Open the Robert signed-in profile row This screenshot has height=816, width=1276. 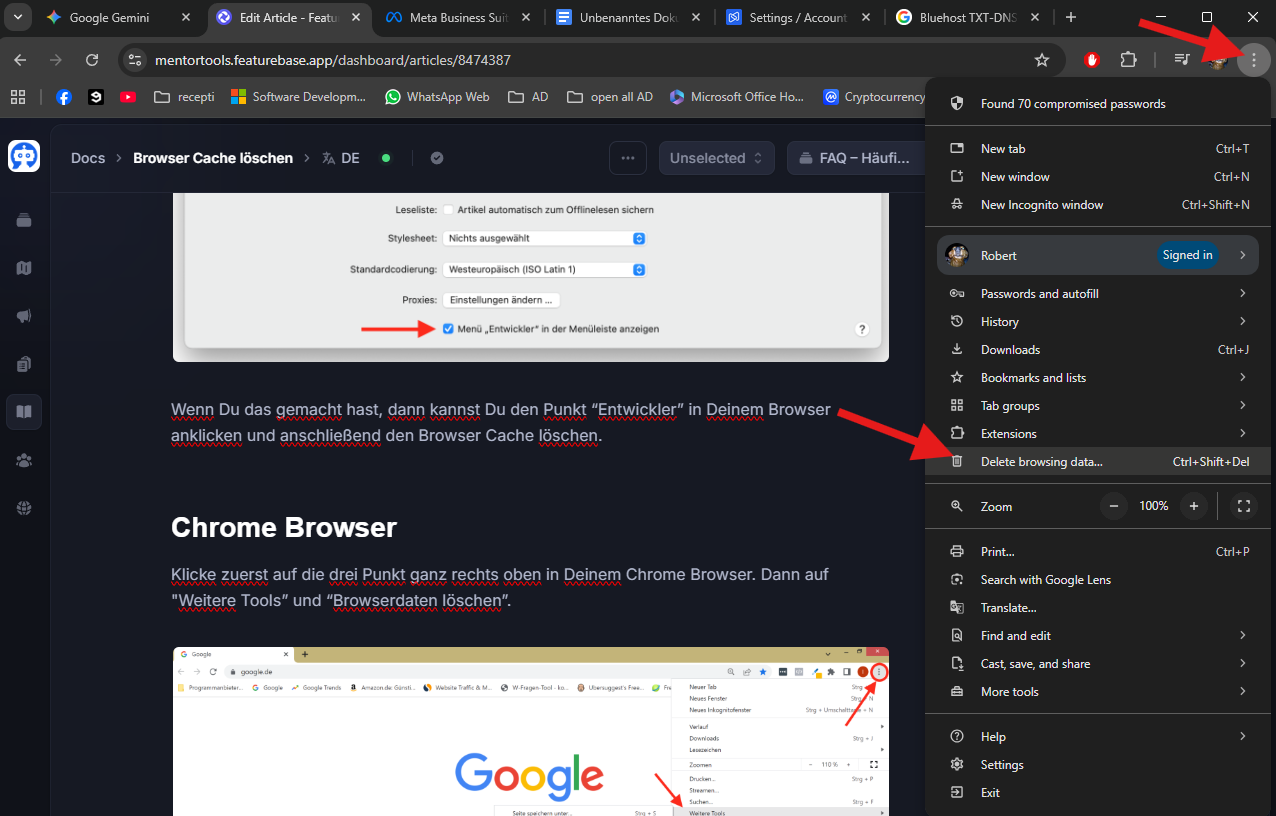point(1098,255)
